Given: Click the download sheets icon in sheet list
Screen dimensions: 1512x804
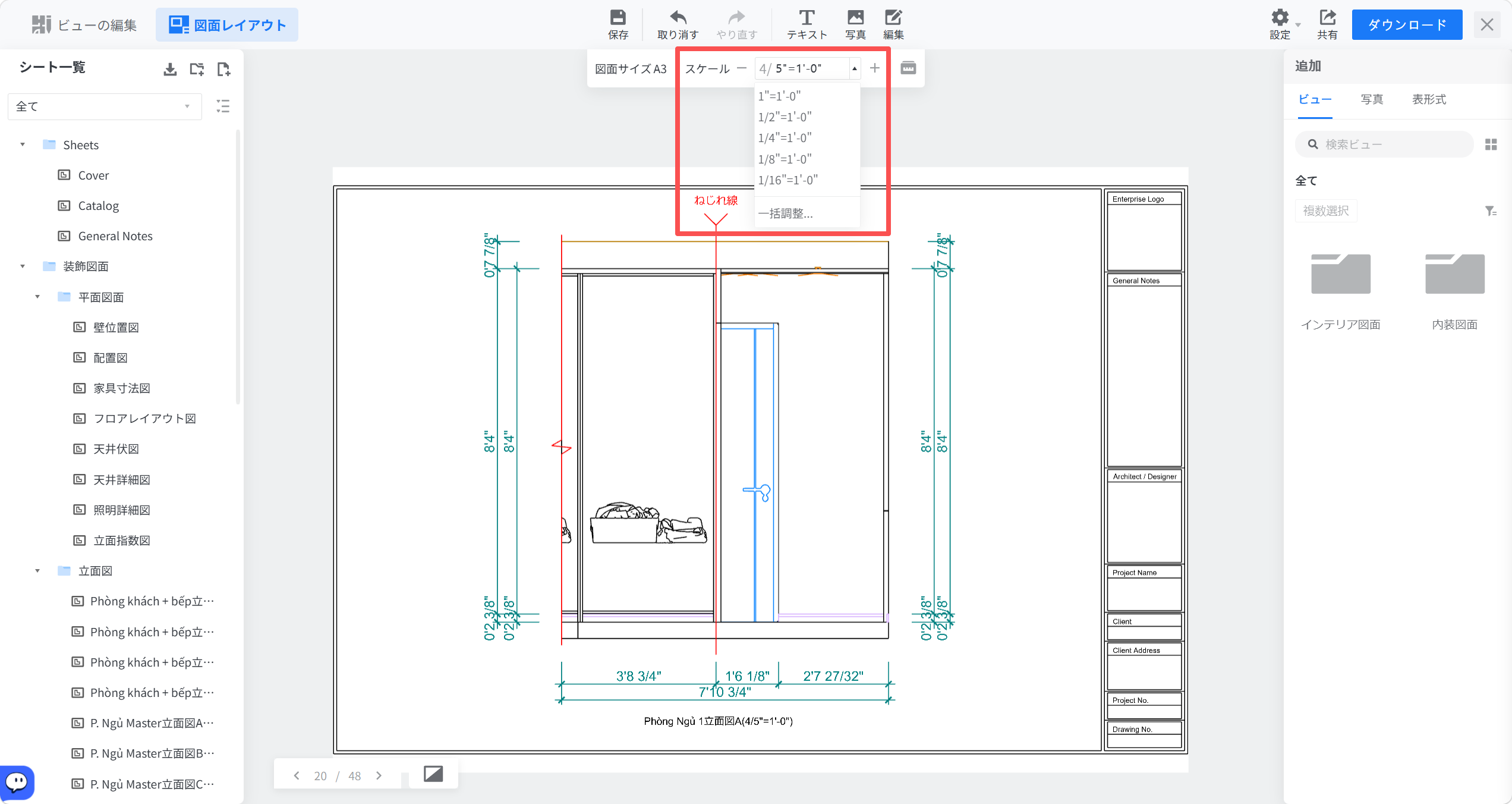Looking at the screenshot, I should pos(170,69).
